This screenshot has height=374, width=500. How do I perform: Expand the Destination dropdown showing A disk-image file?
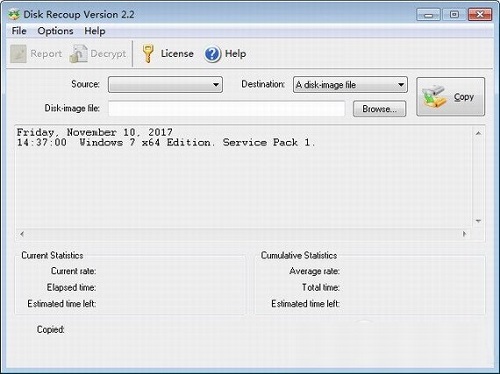pos(350,85)
